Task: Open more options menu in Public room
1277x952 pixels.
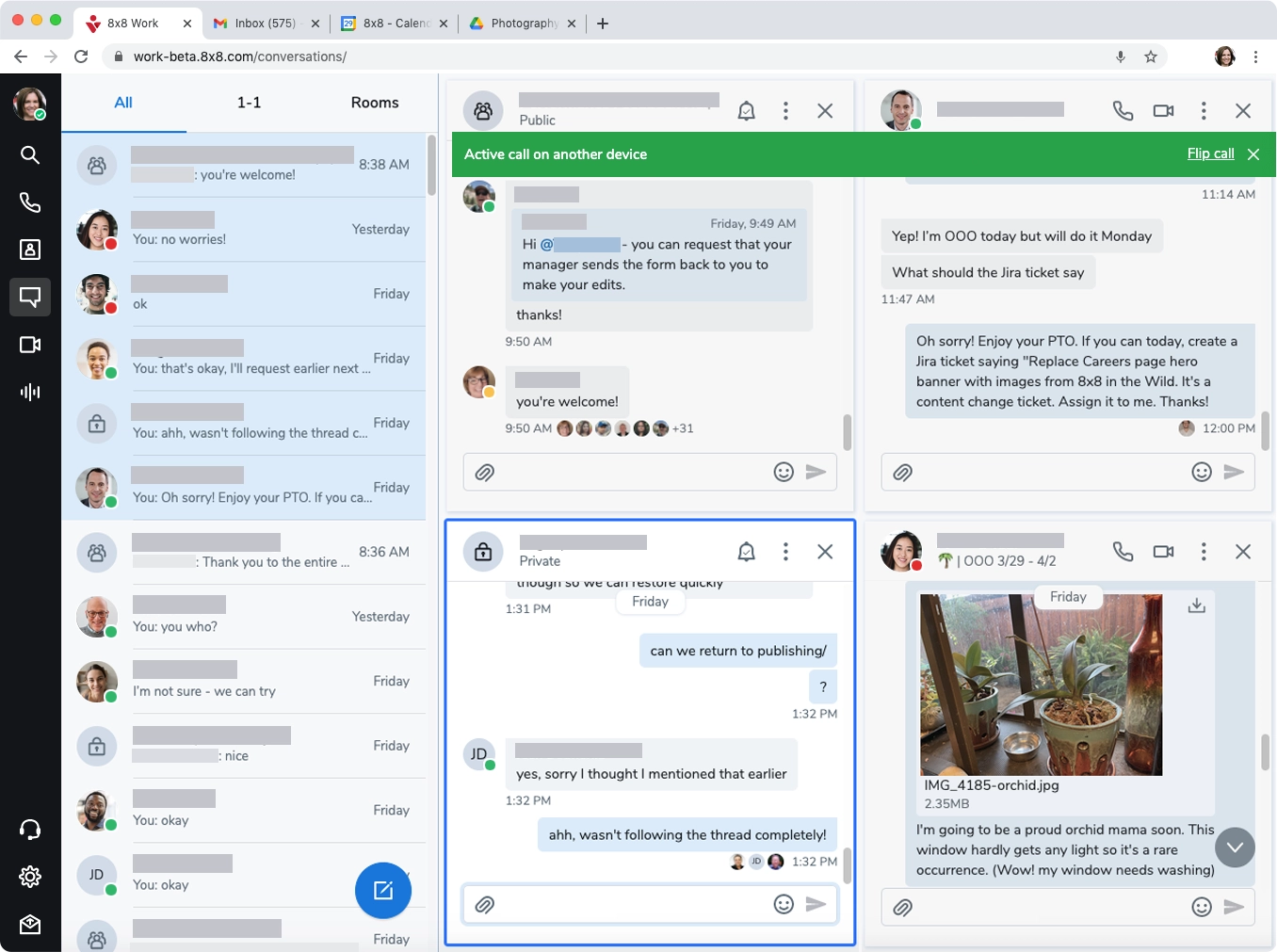Action: tap(785, 111)
